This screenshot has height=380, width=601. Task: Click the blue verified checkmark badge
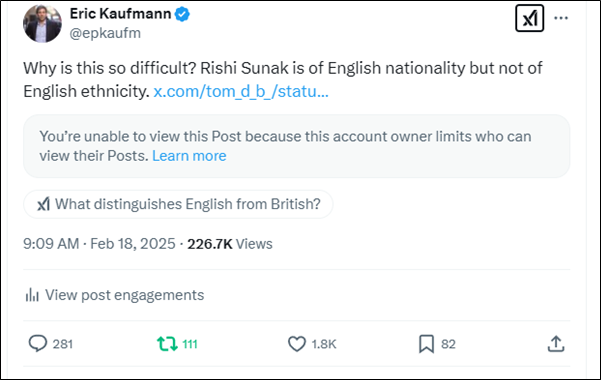[x=182, y=14]
